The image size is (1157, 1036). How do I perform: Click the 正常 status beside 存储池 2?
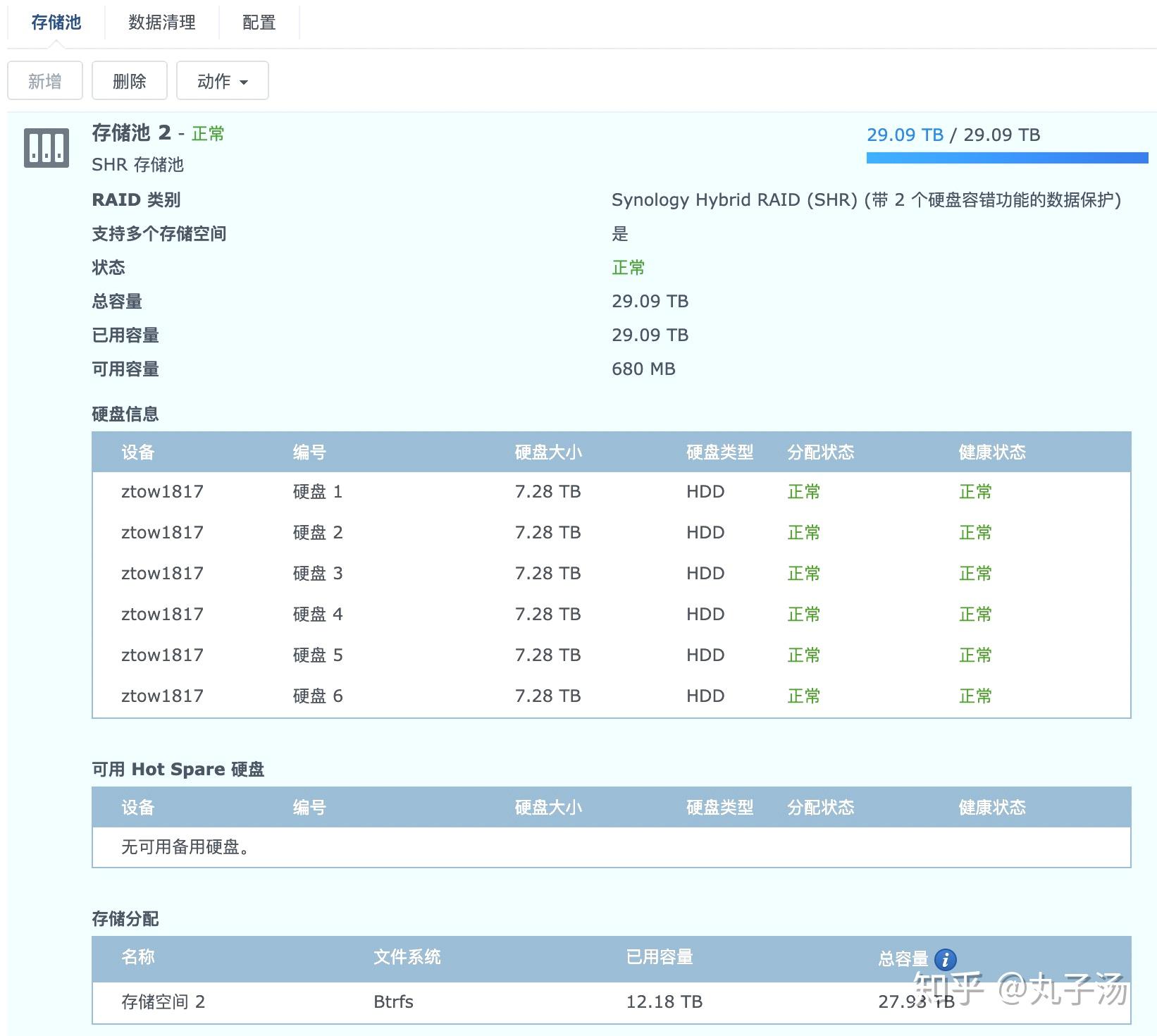tap(208, 134)
